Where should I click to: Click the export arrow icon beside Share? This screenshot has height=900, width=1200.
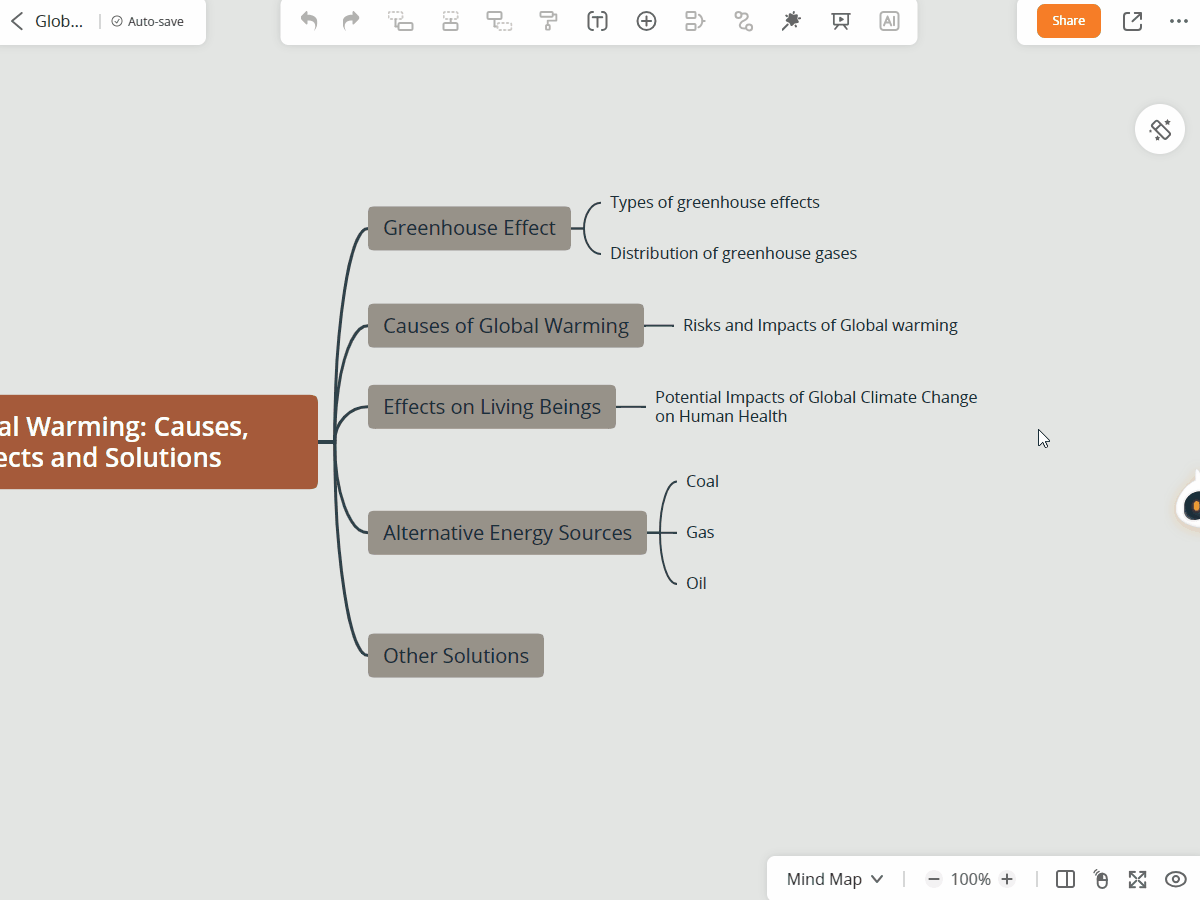[1132, 21]
